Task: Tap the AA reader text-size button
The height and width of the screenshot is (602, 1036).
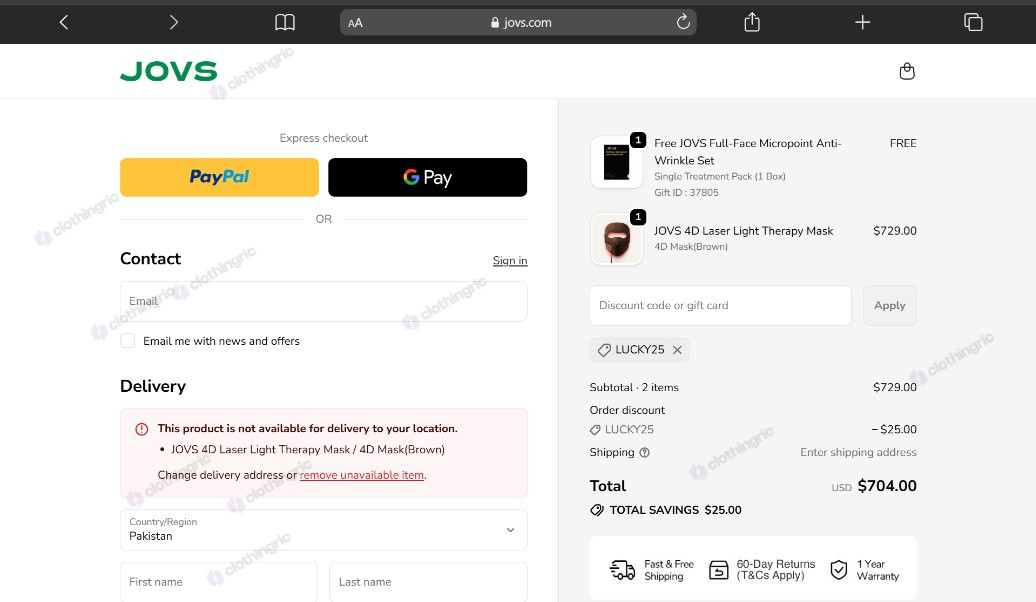Action: point(355,23)
